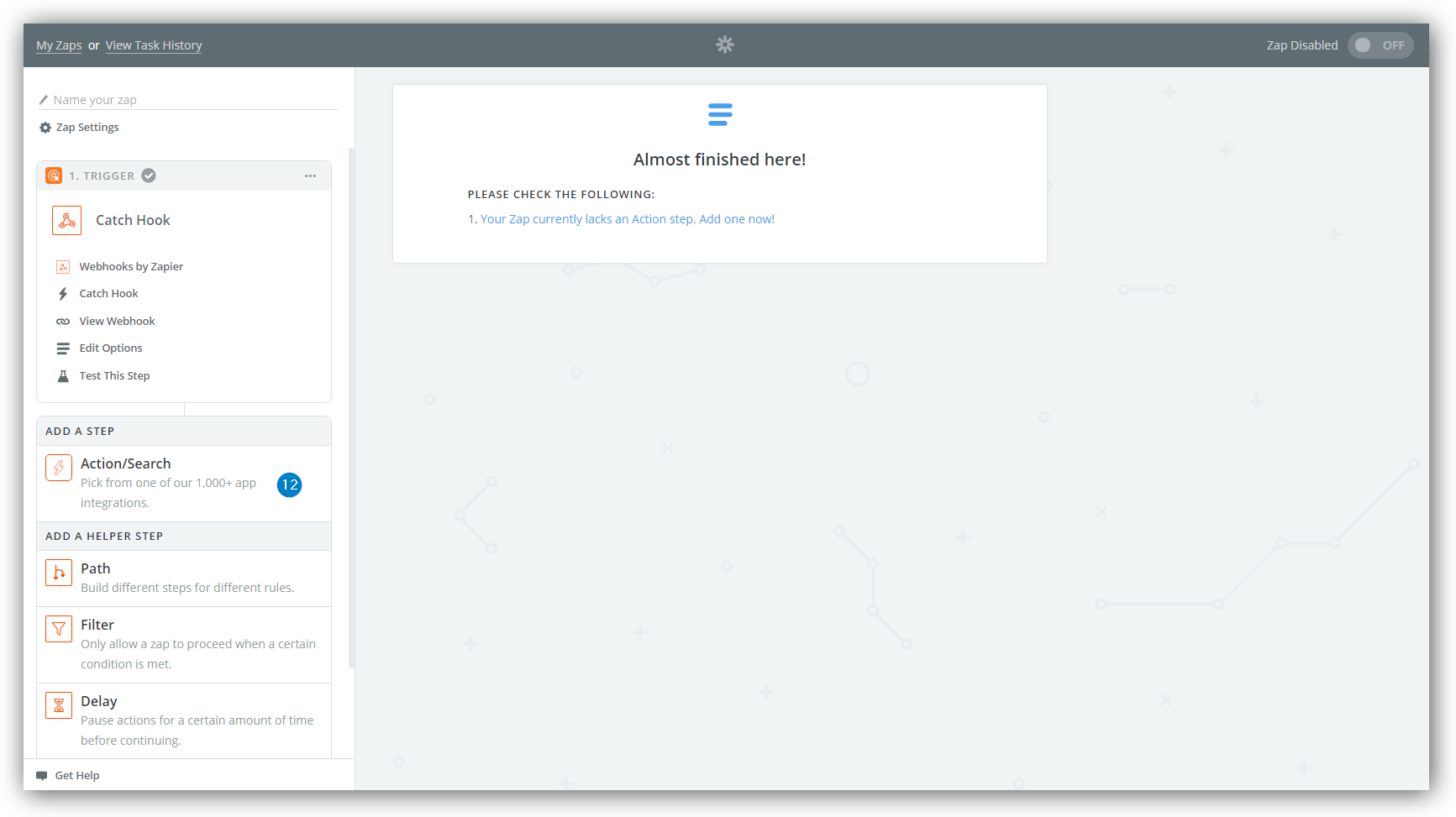The image size is (1456, 817).
Task: Toggle the Zap ON/OFF switch
Action: pyautogui.click(x=1380, y=45)
